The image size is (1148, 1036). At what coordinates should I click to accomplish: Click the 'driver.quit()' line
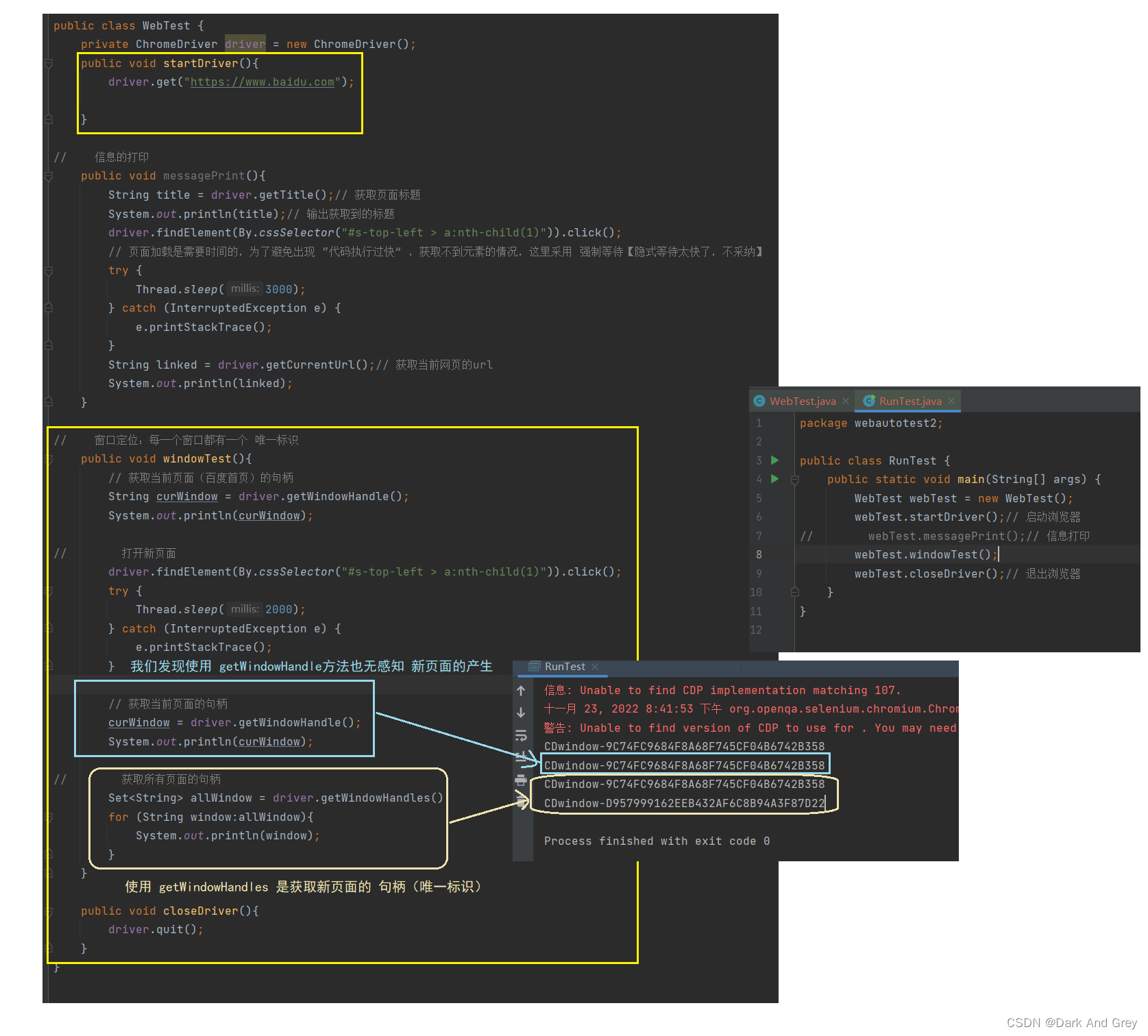pos(156,929)
